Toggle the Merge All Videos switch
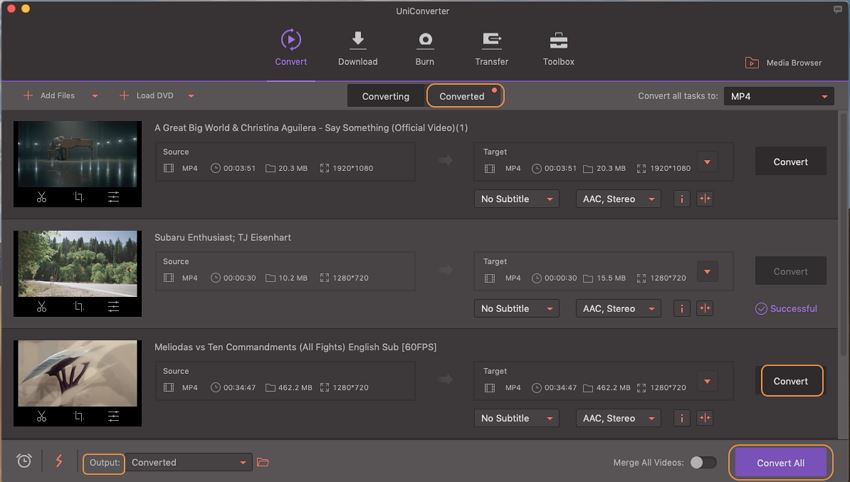This screenshot has height=482, width=850. tap(703, 462)
